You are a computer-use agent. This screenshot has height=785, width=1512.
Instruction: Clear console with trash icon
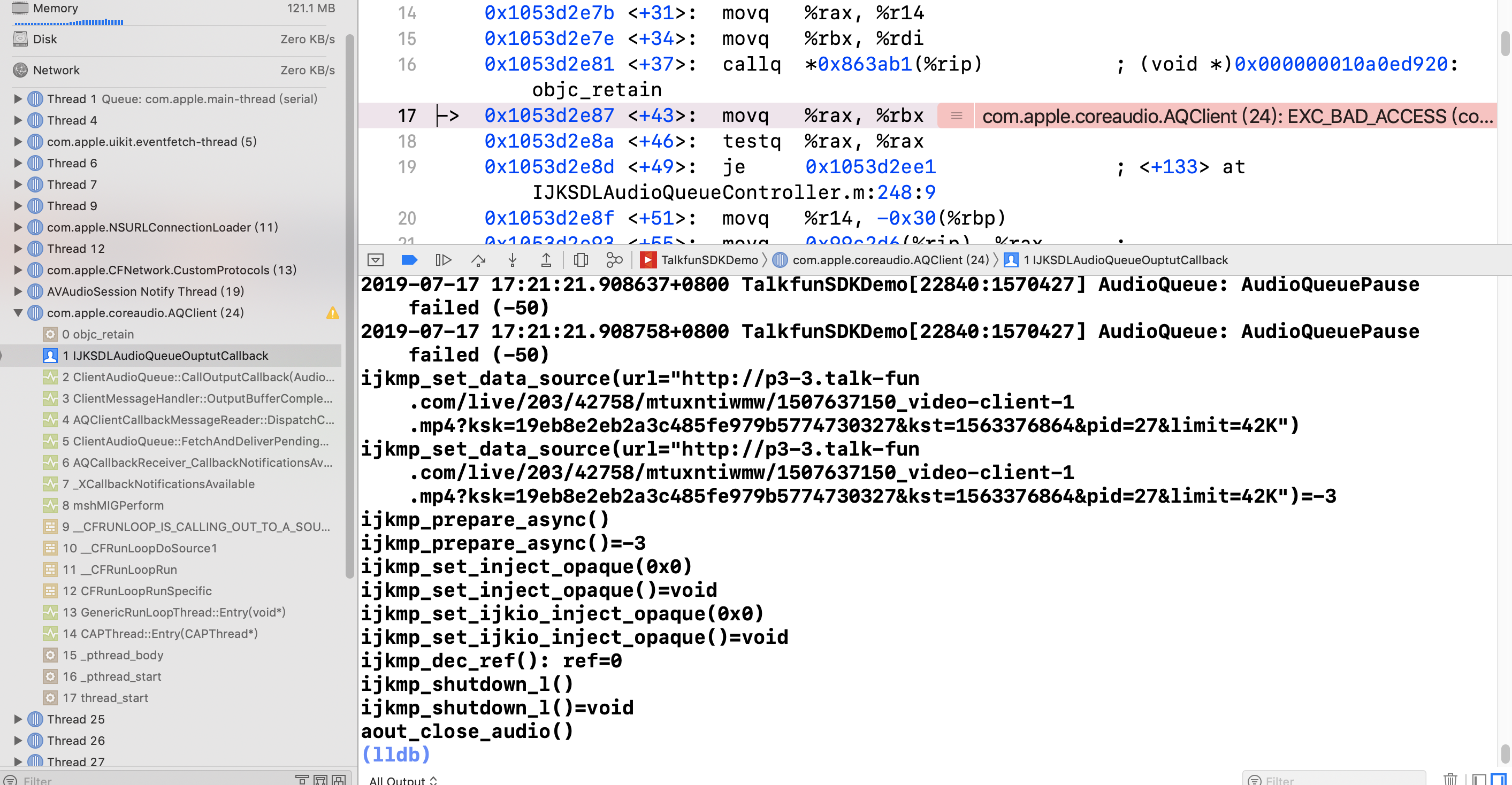pos(1450,780)
